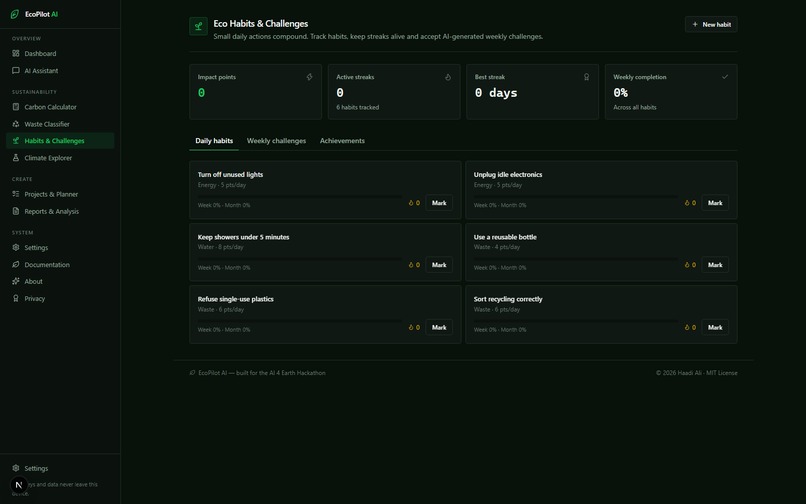Open Dashboard from the sidebar

coord(60,53)
